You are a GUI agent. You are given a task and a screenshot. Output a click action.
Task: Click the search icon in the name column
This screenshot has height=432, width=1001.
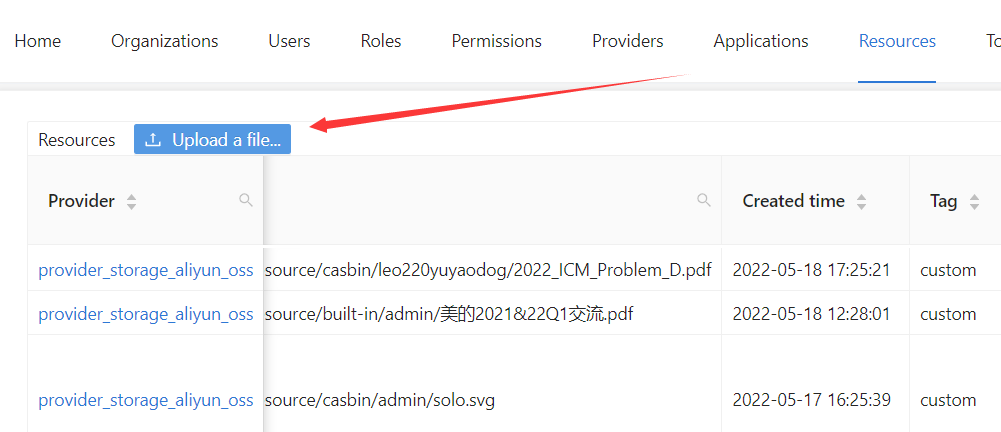704,201
